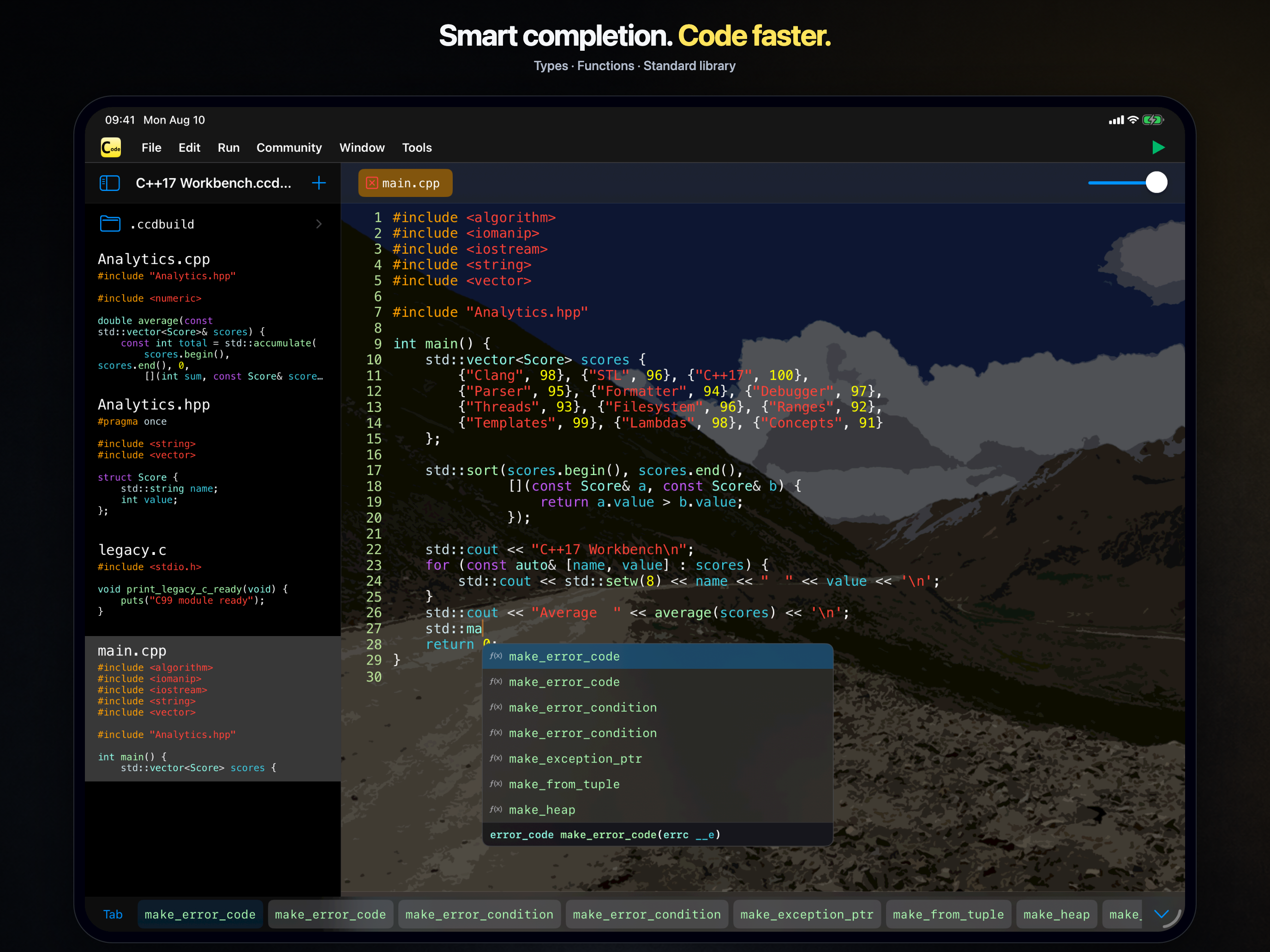The image size is (1270, 952).
Task: Run the program with the green play button
Action: coord(1158,148)
